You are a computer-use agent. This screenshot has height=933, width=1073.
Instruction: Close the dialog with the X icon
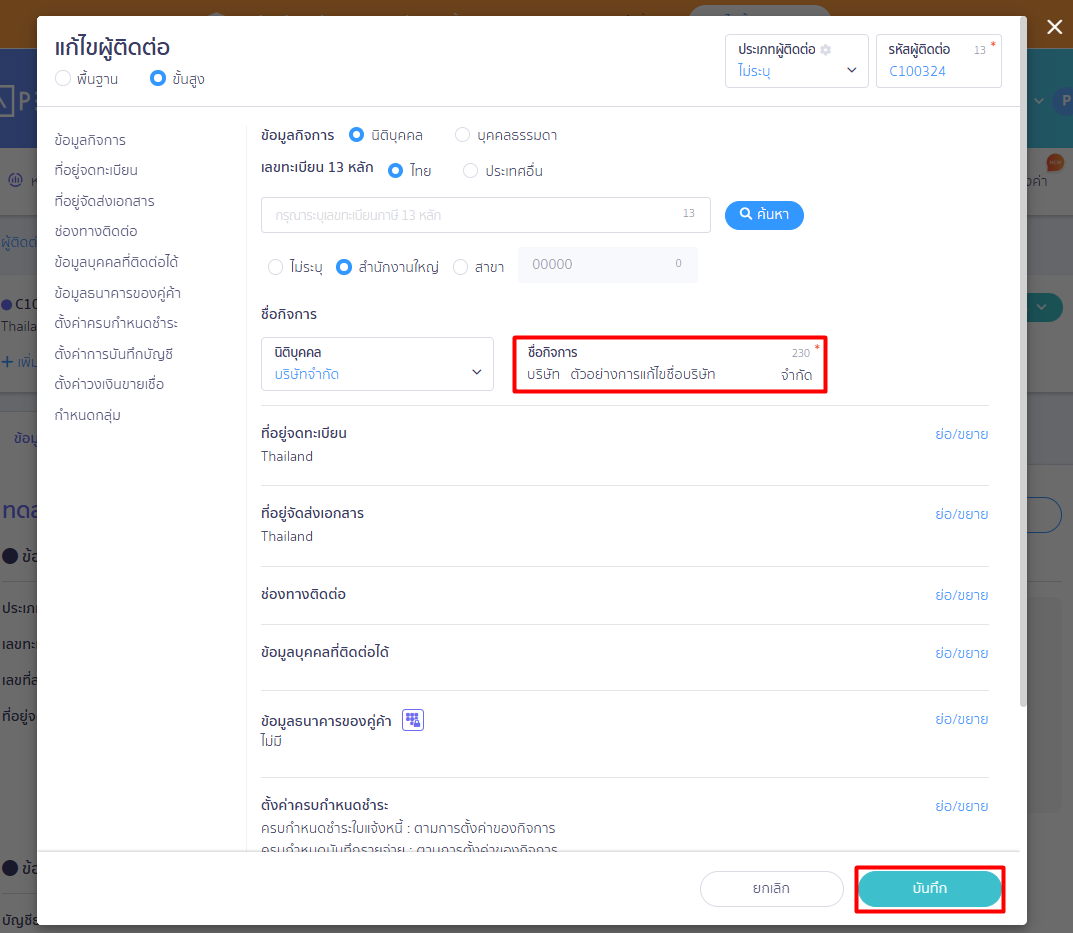pos(1055,27)
